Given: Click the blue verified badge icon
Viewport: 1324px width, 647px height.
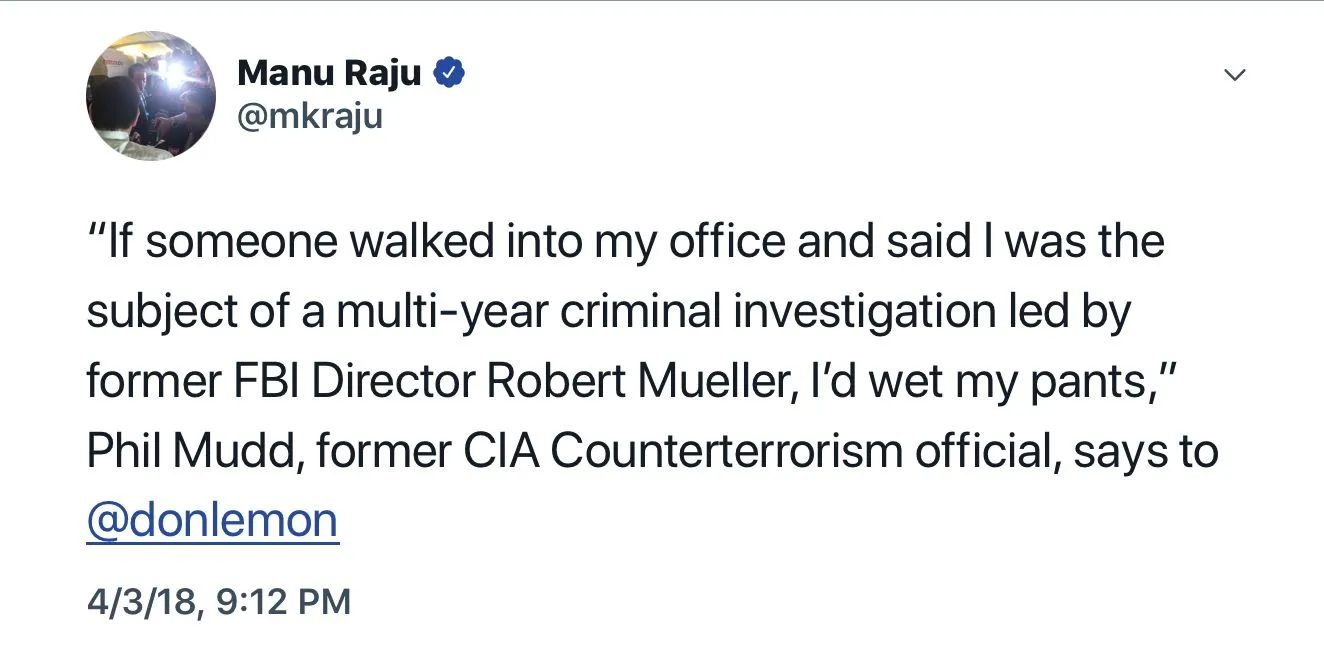Looking at the screenshot, I should pyautogui.click(x=449, y=73).
